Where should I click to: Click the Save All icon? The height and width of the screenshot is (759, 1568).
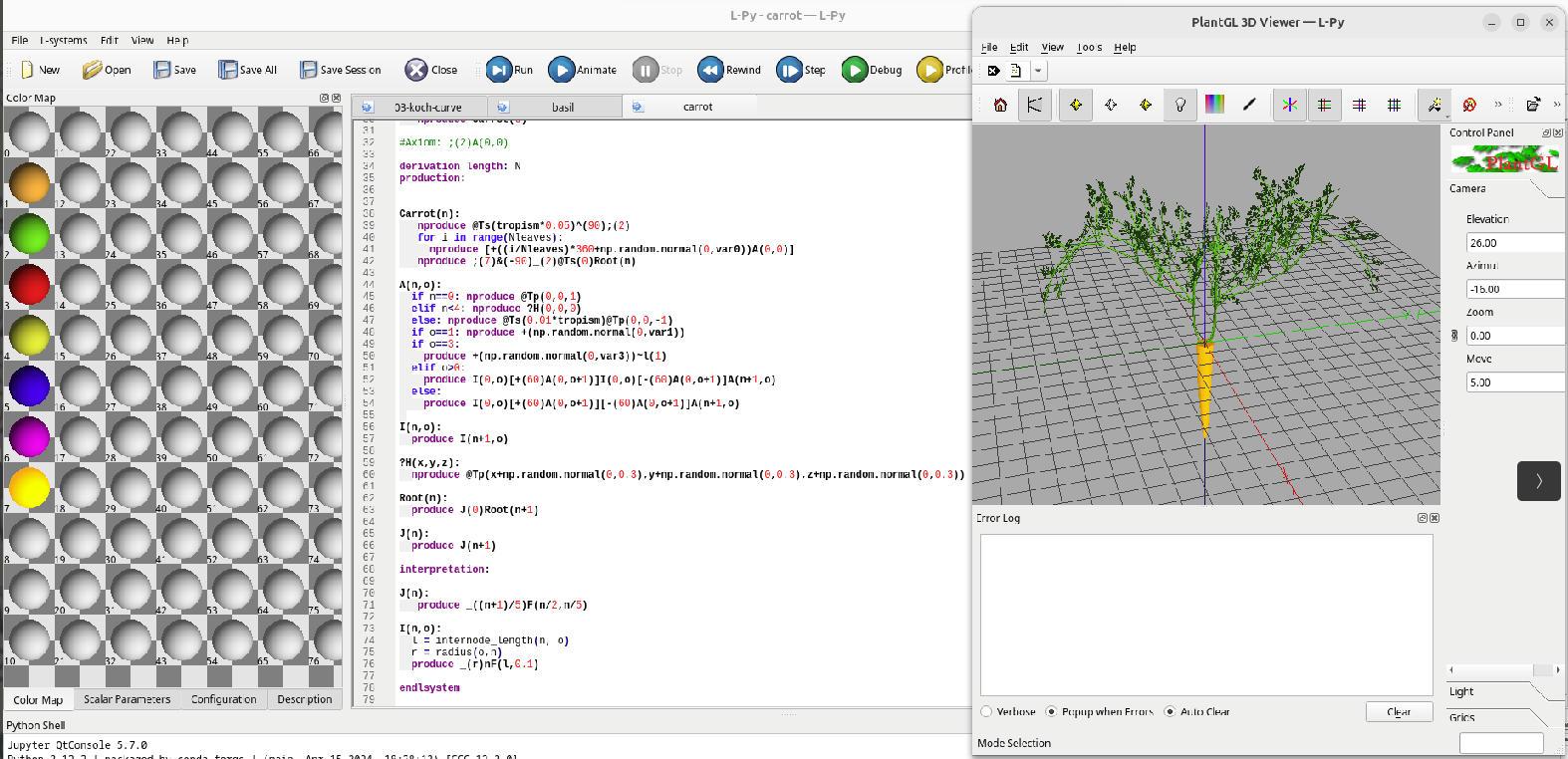coord(228,70)
